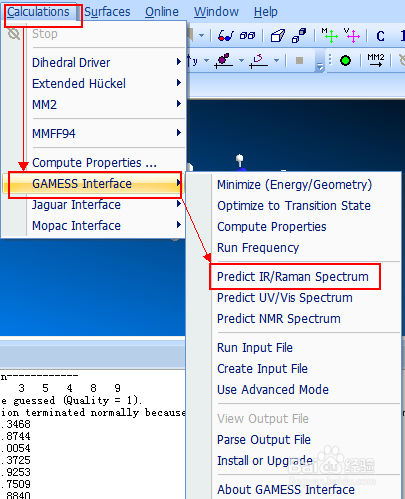
Task: Choose Compute Properties in GAMESS submenu
Action: (x=272, y=227)
